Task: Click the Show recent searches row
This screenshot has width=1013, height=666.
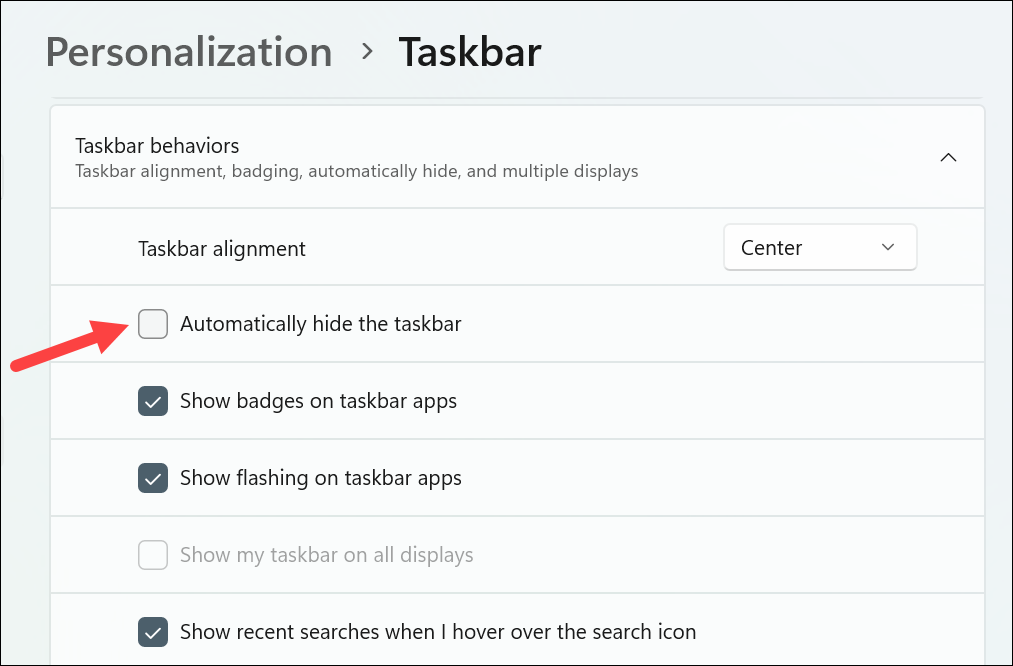Action: 437,631
